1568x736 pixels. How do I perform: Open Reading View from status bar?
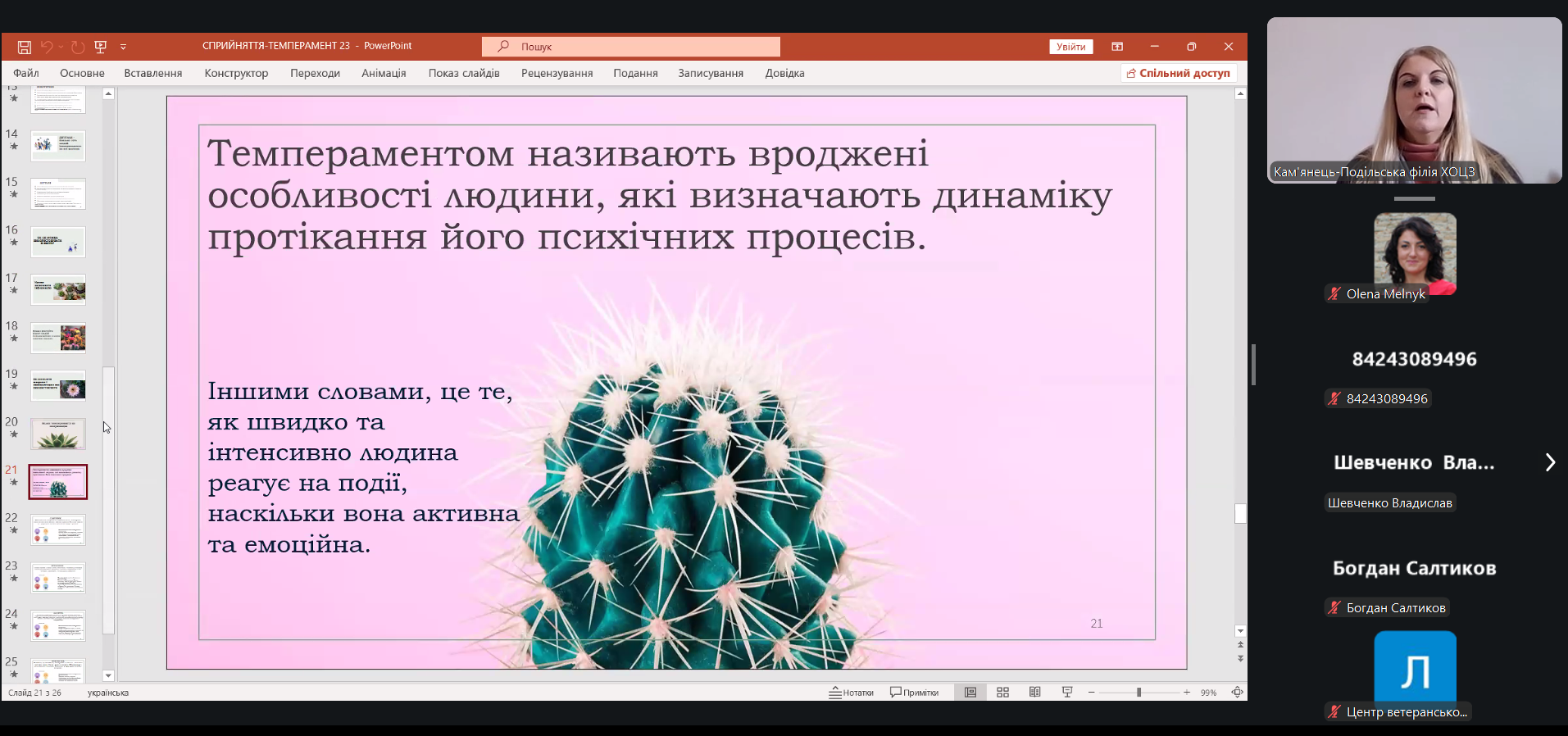[1035, 693]
